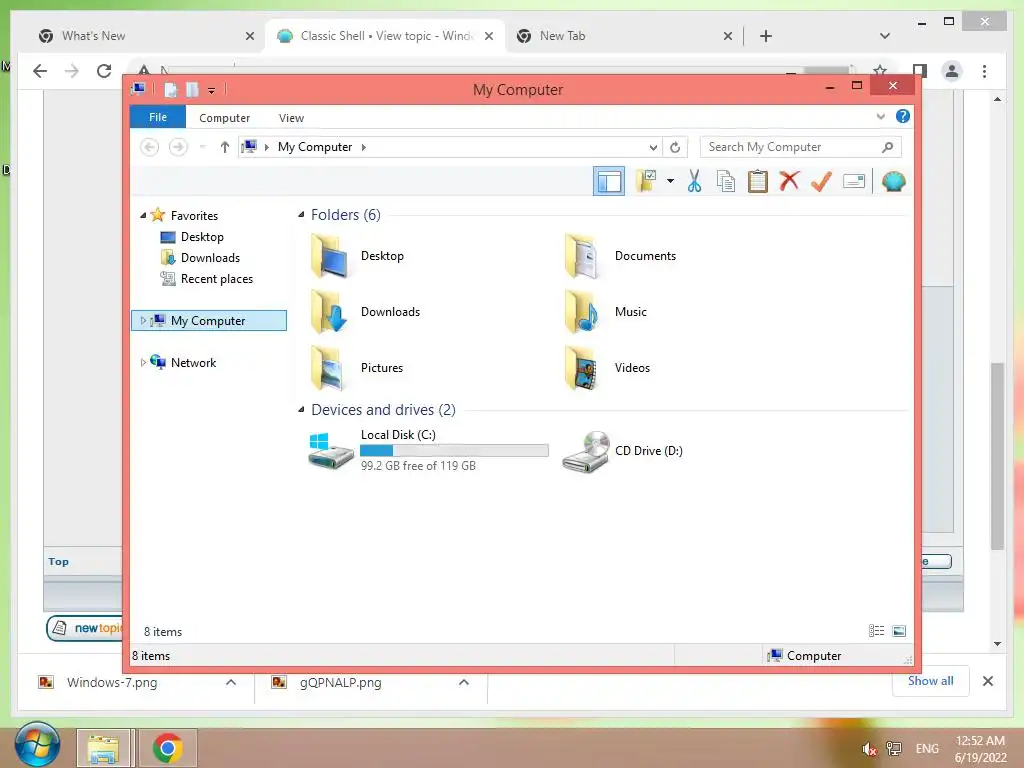Click the Cut scissors toolbar icon
Viewport: 1024px width, 768px height.
[x=694, y=181]
